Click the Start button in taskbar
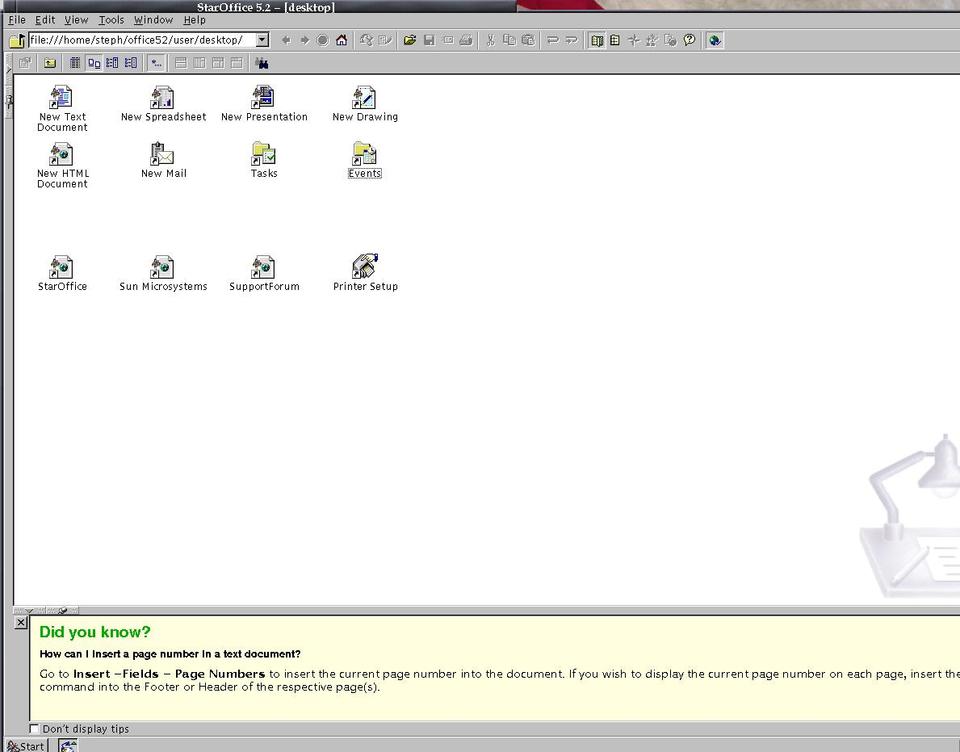The height and width of the screenshot is (752, 960). [25, 746]
